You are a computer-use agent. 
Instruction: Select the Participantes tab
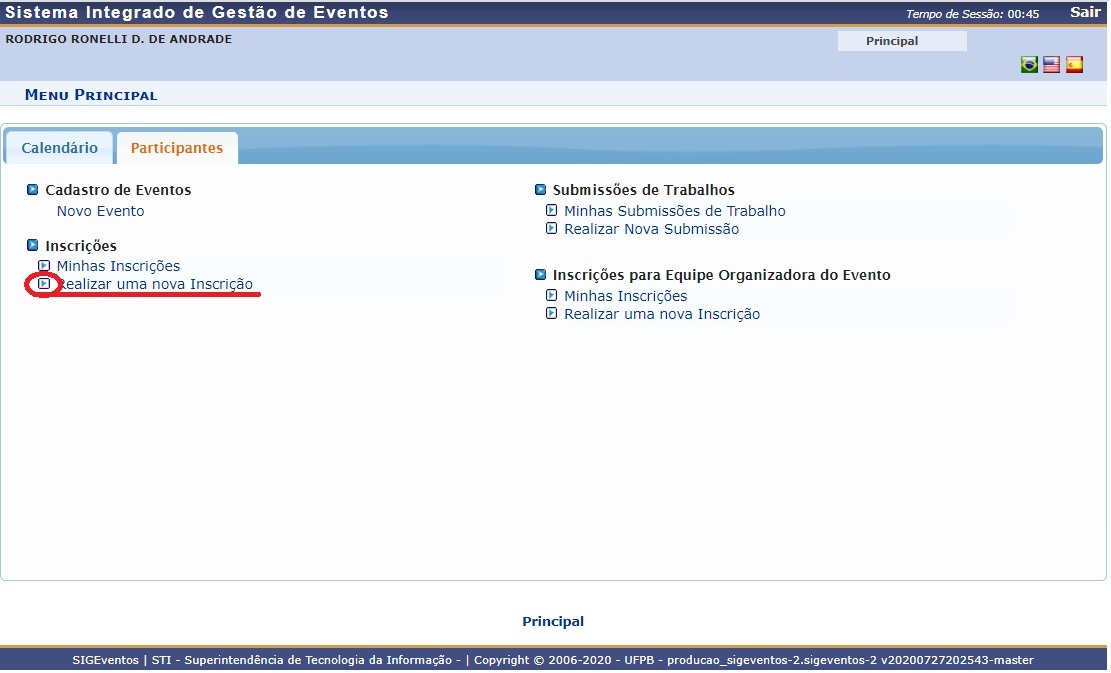coord(177,148)
